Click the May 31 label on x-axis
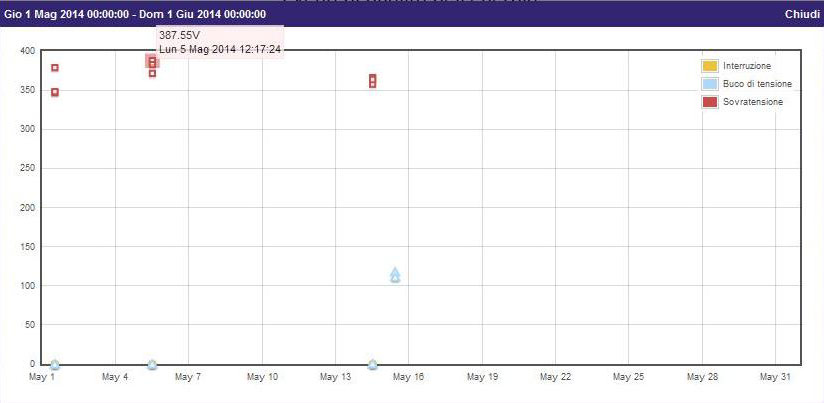The image size is (824, 403). [775, 377]
